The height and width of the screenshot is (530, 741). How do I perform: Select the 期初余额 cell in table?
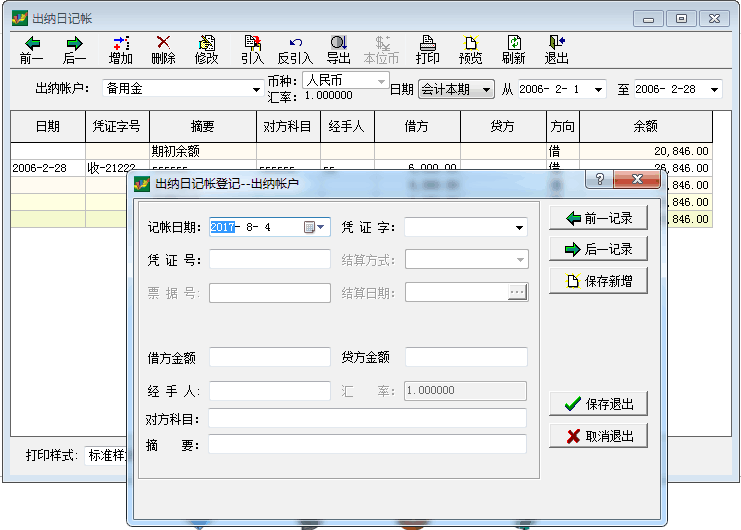pos(203,151)
